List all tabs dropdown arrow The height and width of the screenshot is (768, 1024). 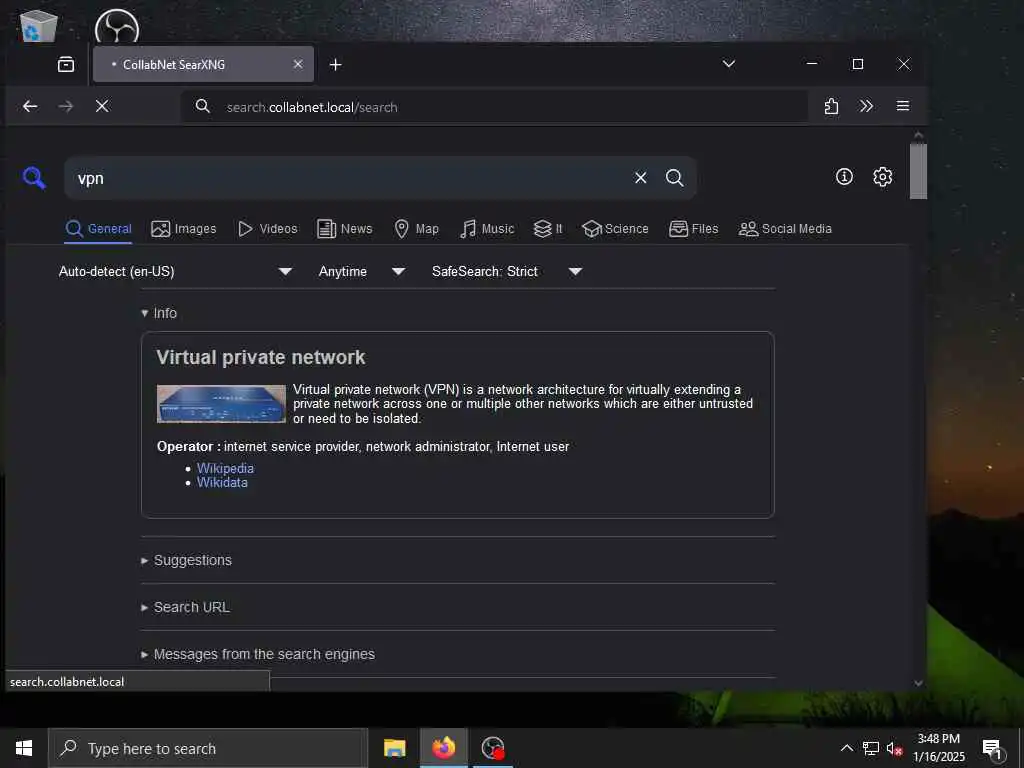tap(729, 64)
